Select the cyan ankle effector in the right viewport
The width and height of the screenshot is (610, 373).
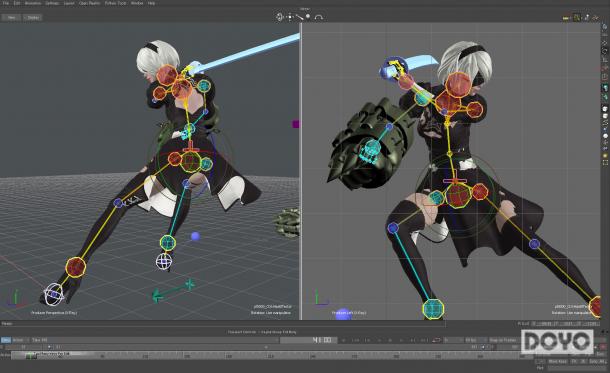(433, 309)
